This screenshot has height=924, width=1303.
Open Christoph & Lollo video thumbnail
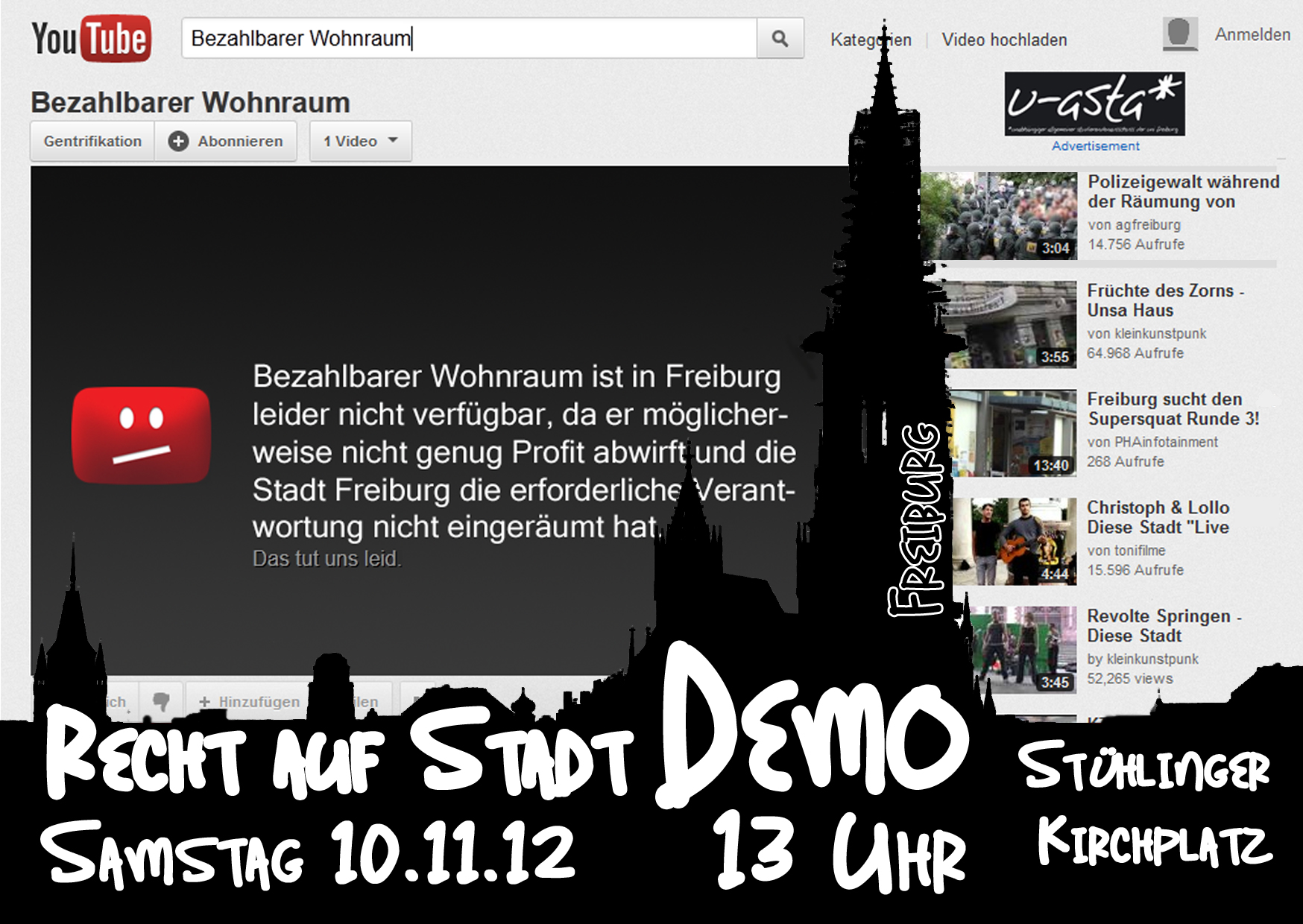click(1025, 541)
